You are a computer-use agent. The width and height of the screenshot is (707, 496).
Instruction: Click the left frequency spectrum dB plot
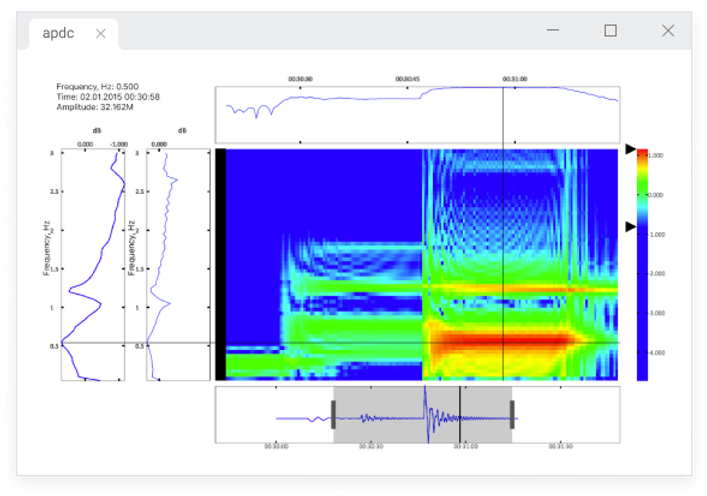93,265
